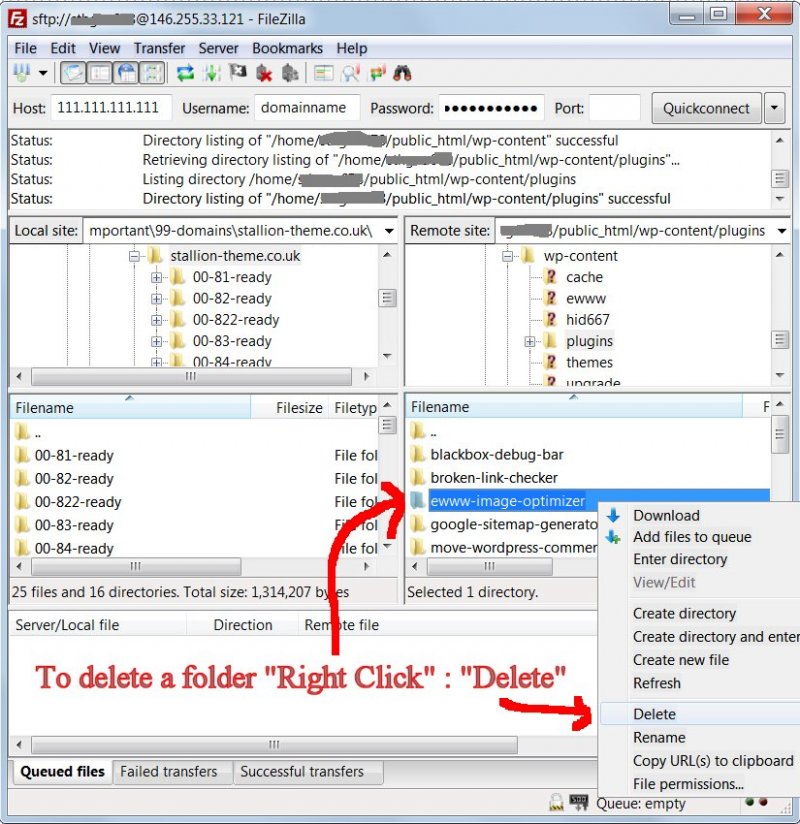Expand 00-81-ready folder in local tree

pos(156,277)
